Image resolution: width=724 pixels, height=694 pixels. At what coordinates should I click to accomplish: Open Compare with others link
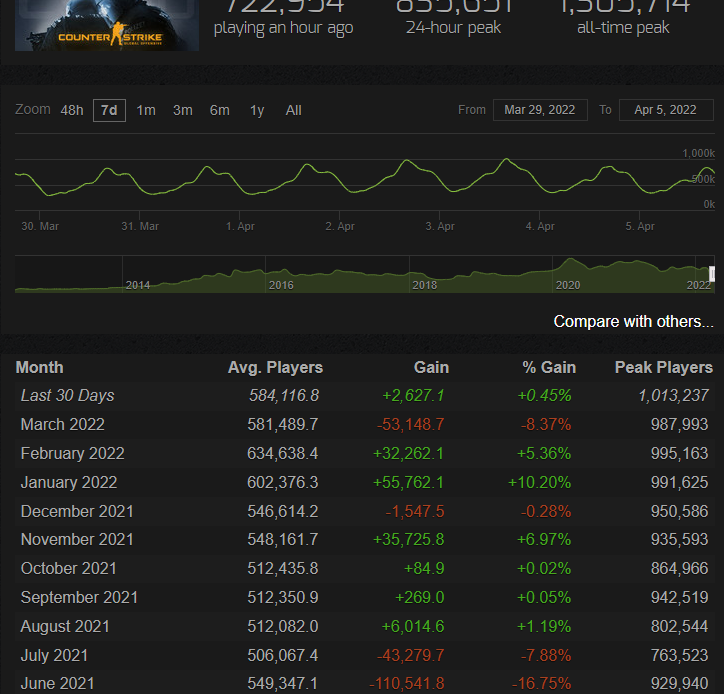(x=633, y=322)
